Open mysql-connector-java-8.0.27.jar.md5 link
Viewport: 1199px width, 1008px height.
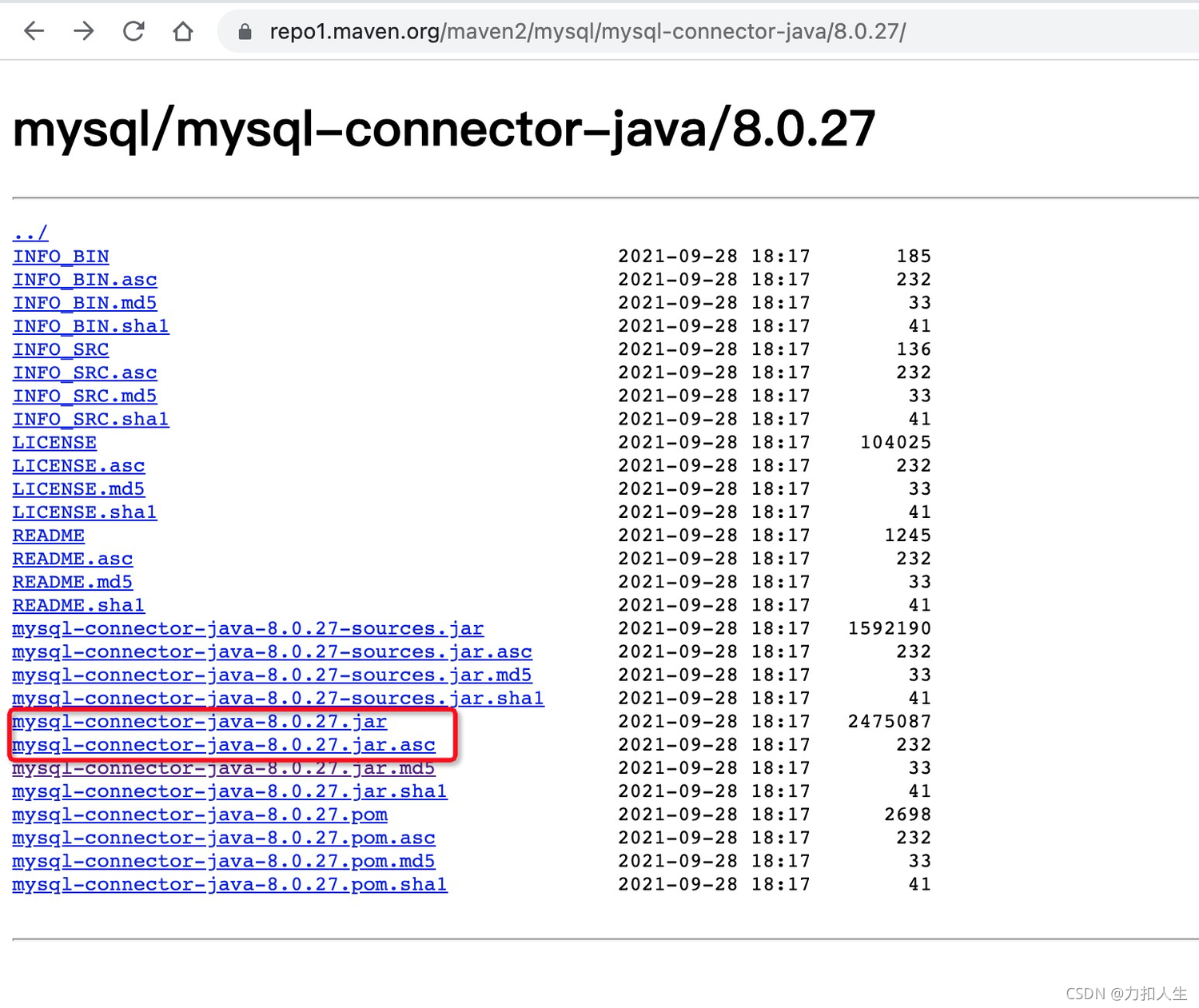pos(224,767)
